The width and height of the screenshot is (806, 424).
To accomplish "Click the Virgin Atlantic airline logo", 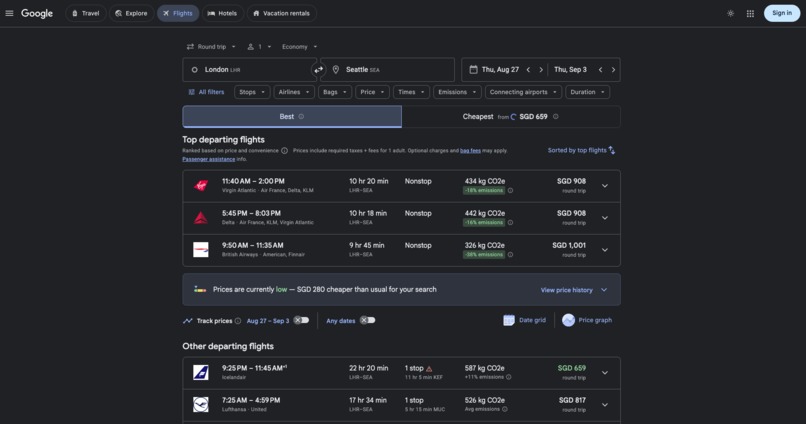I will tap(200, 186).
